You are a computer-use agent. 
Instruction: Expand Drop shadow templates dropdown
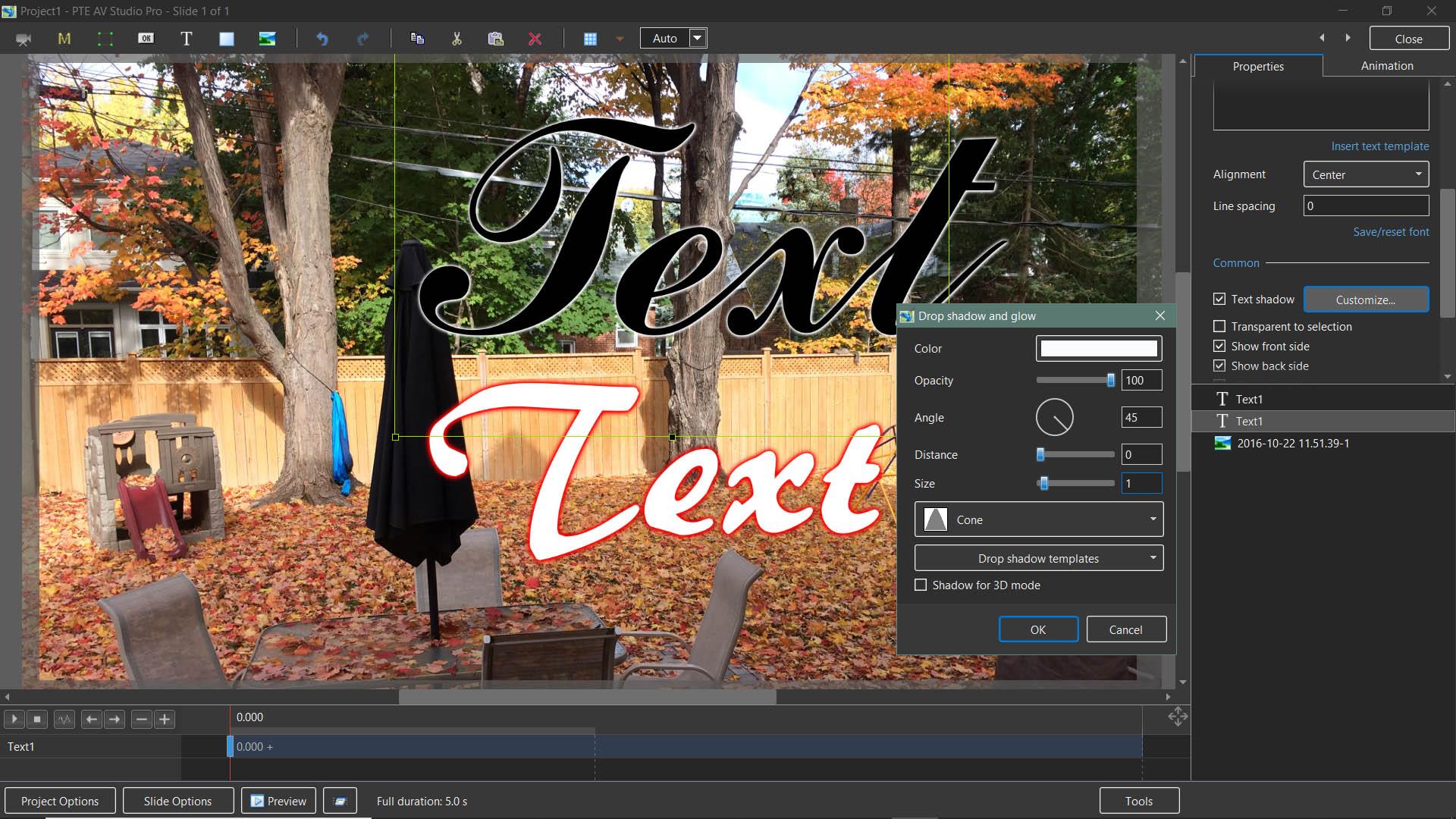(1038, 558)
